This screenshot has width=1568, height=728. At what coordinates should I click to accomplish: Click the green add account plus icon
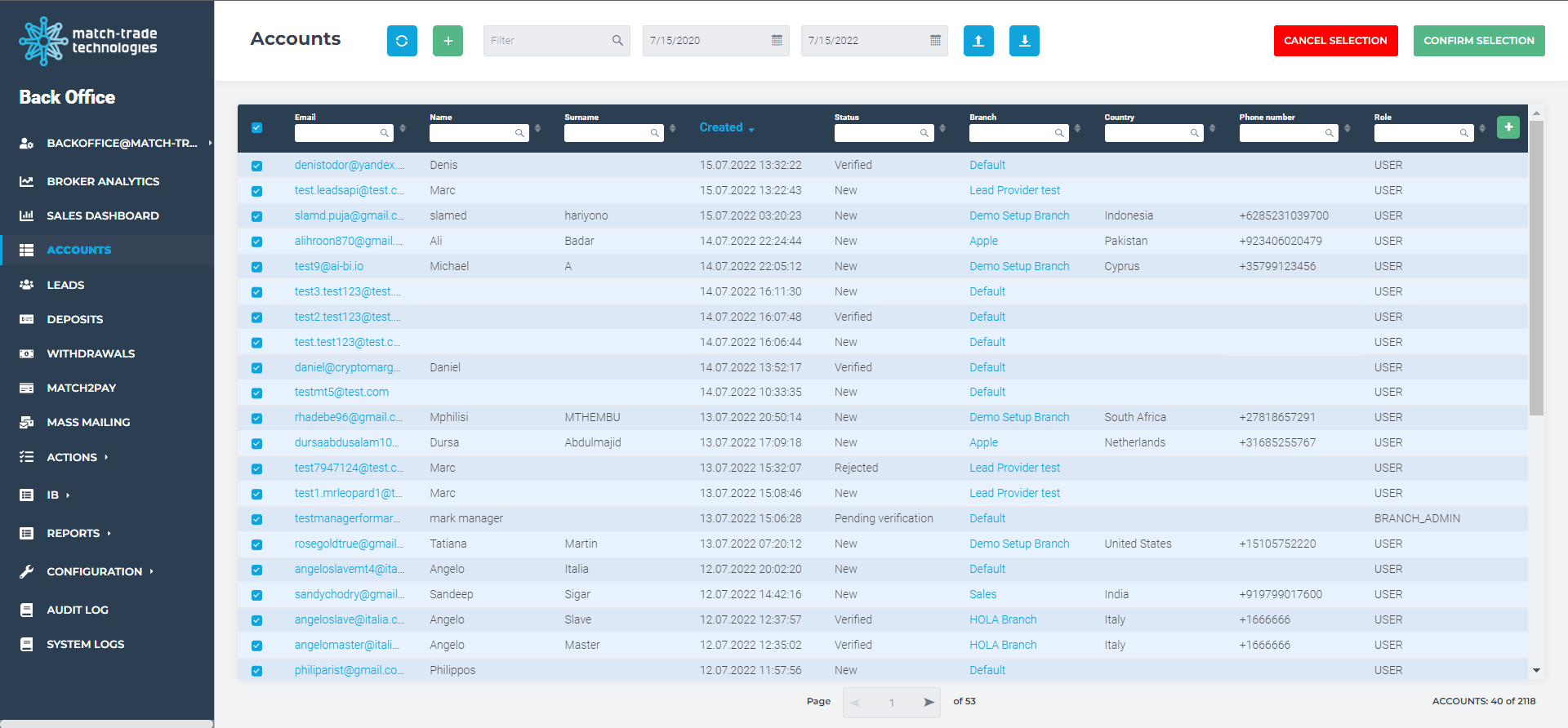(448, 41)
